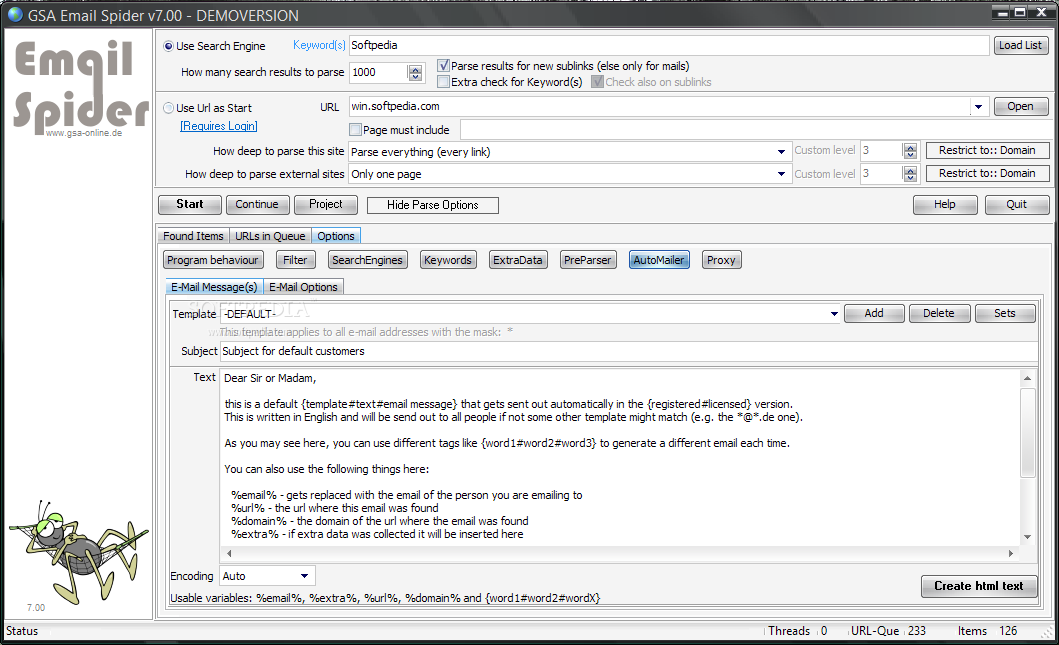Focus the URL field win.softpedia.com
The height and width of the screenshot is (645, 1059).
click(x=661, y=107)
